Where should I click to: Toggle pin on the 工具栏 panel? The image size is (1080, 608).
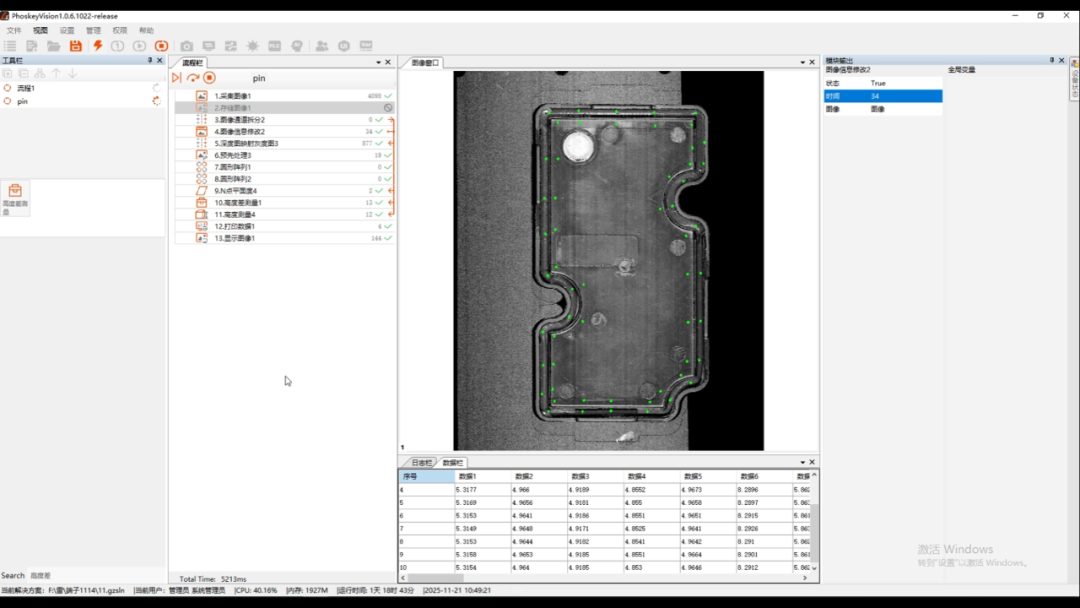click(x=150, y=61)
